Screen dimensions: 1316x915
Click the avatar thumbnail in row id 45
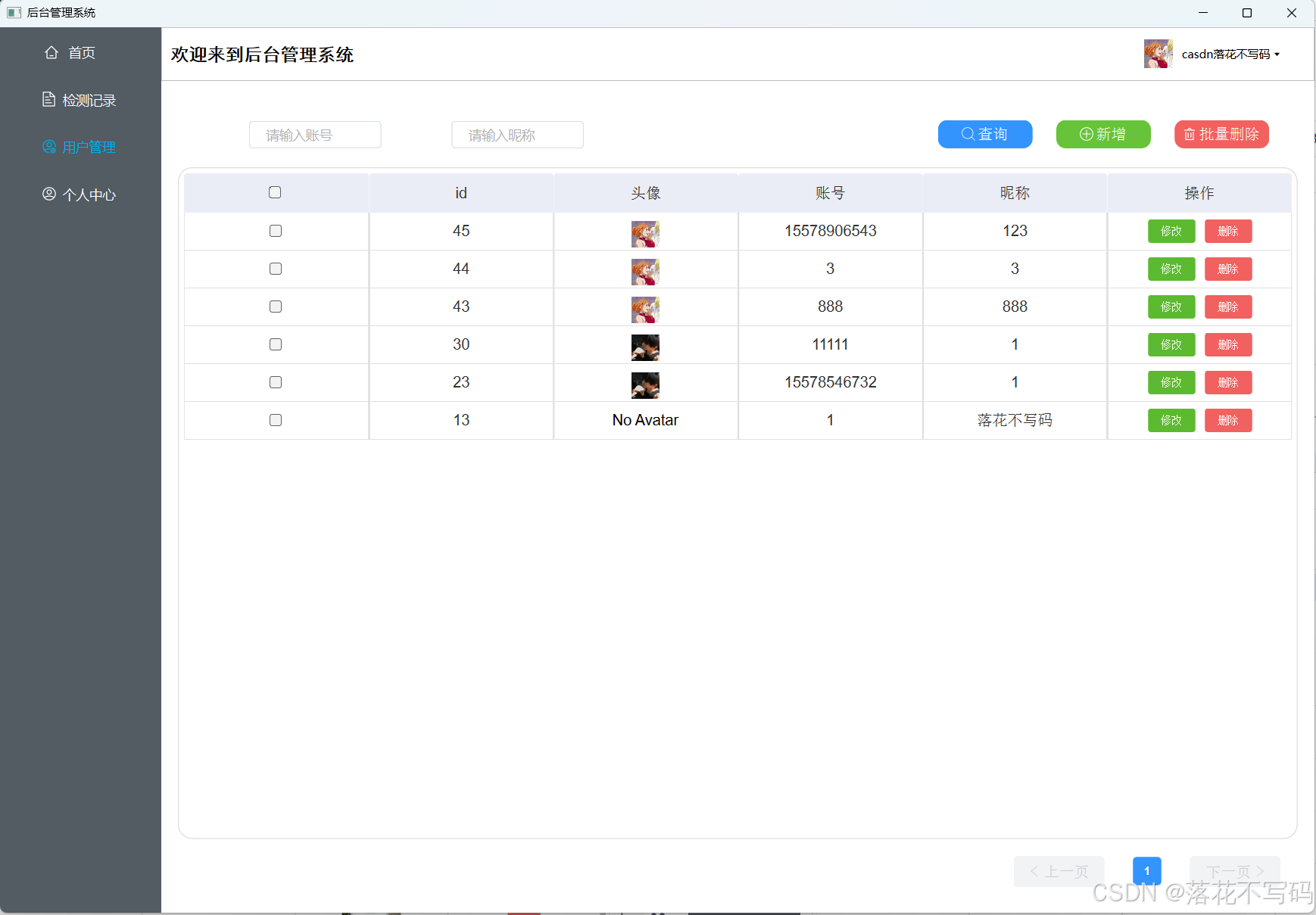[x=645, y=234]
